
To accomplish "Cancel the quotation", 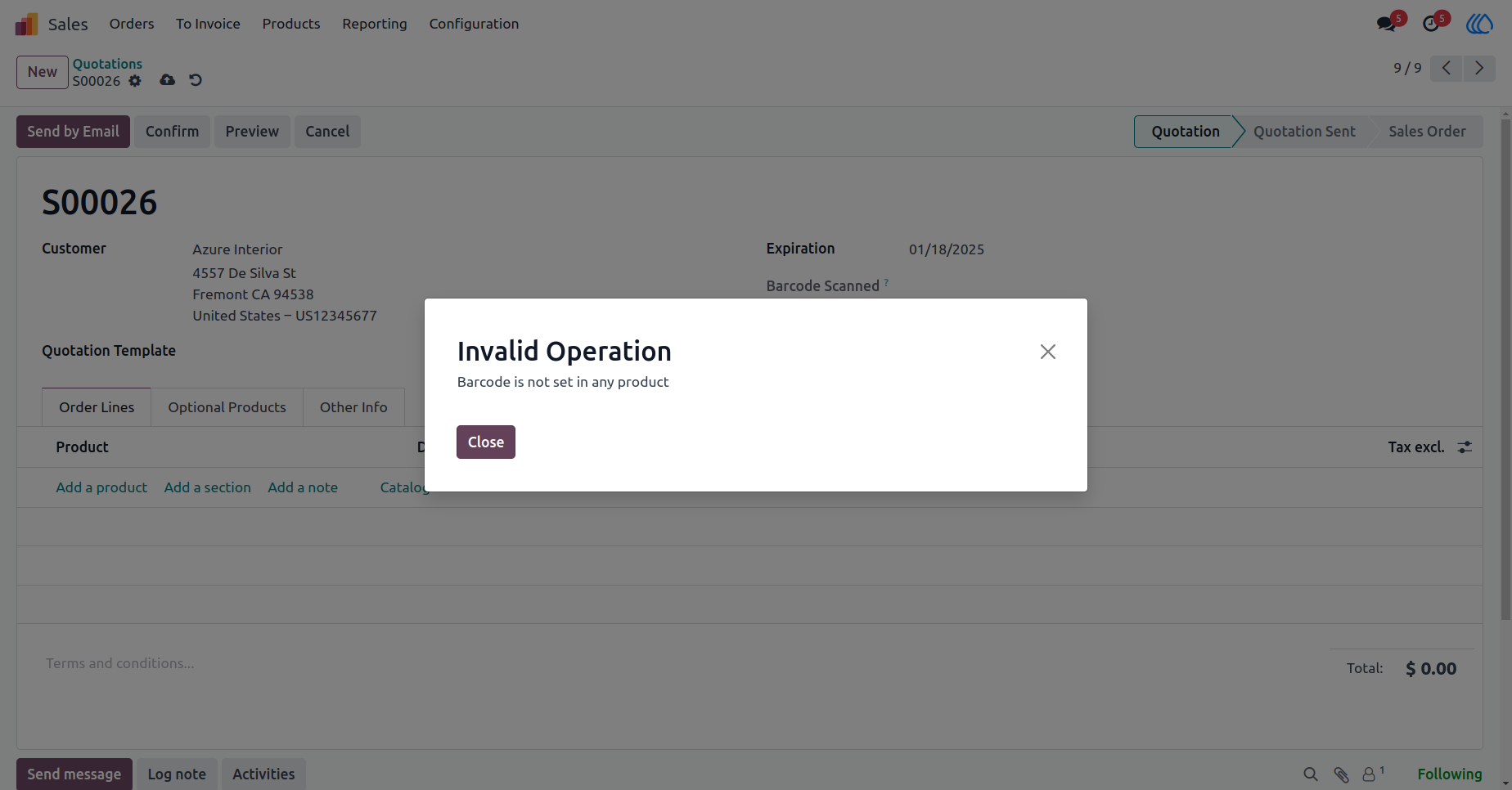I will point(327,132).
